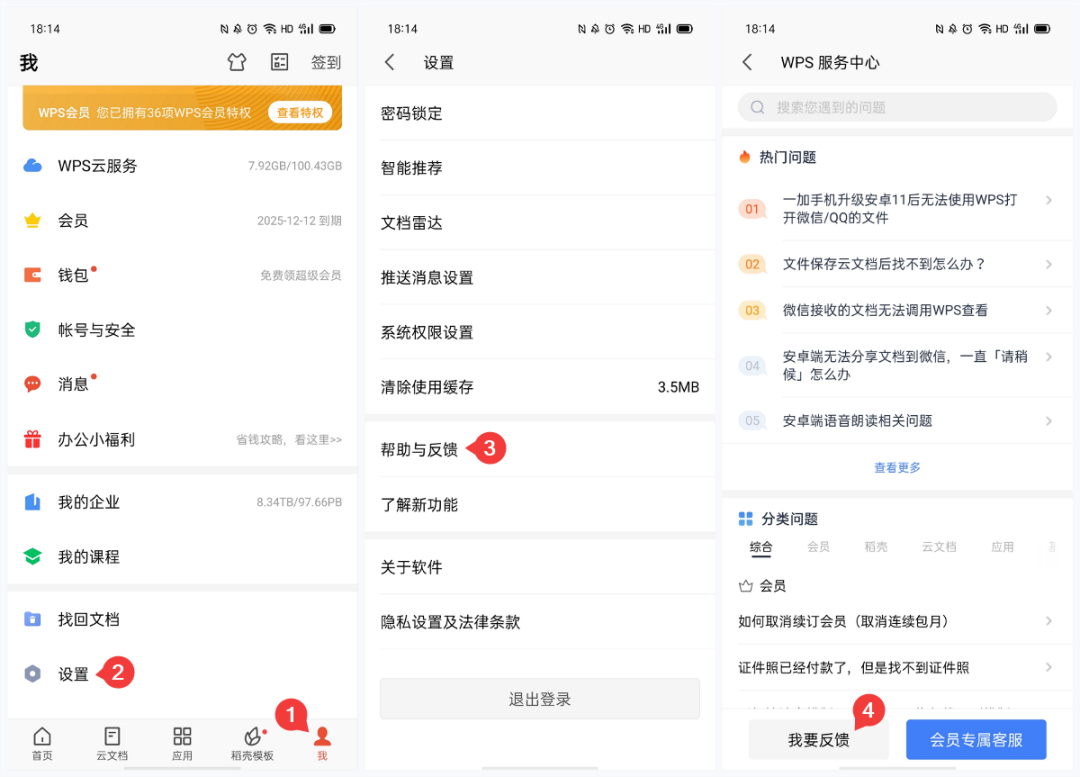Tap the 帐号与安全 shield icon
1080x777 pixels.
click(32, 329)
